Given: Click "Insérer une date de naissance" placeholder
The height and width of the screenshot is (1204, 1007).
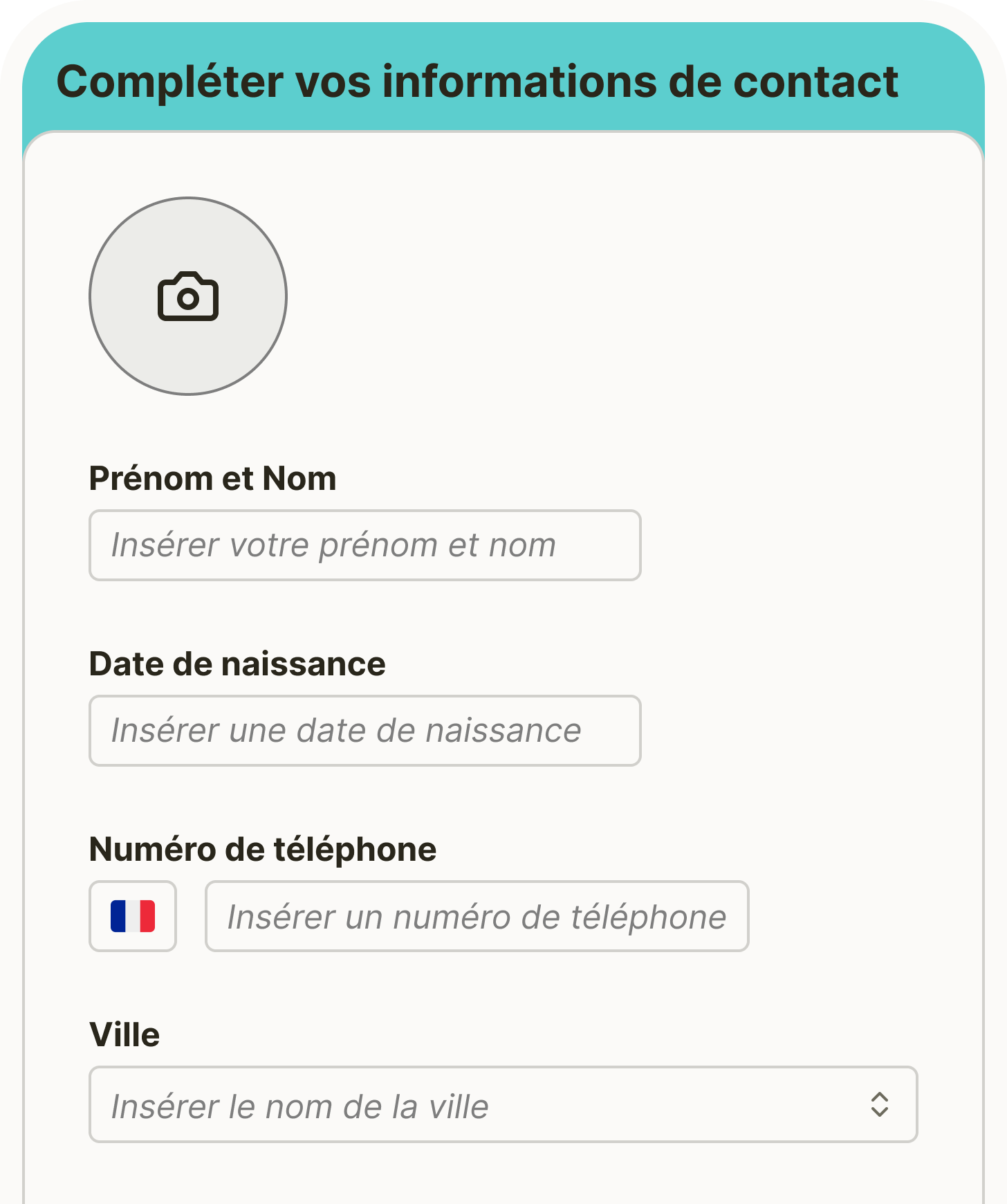Looking at the screenshot, I should coord(346,731).
